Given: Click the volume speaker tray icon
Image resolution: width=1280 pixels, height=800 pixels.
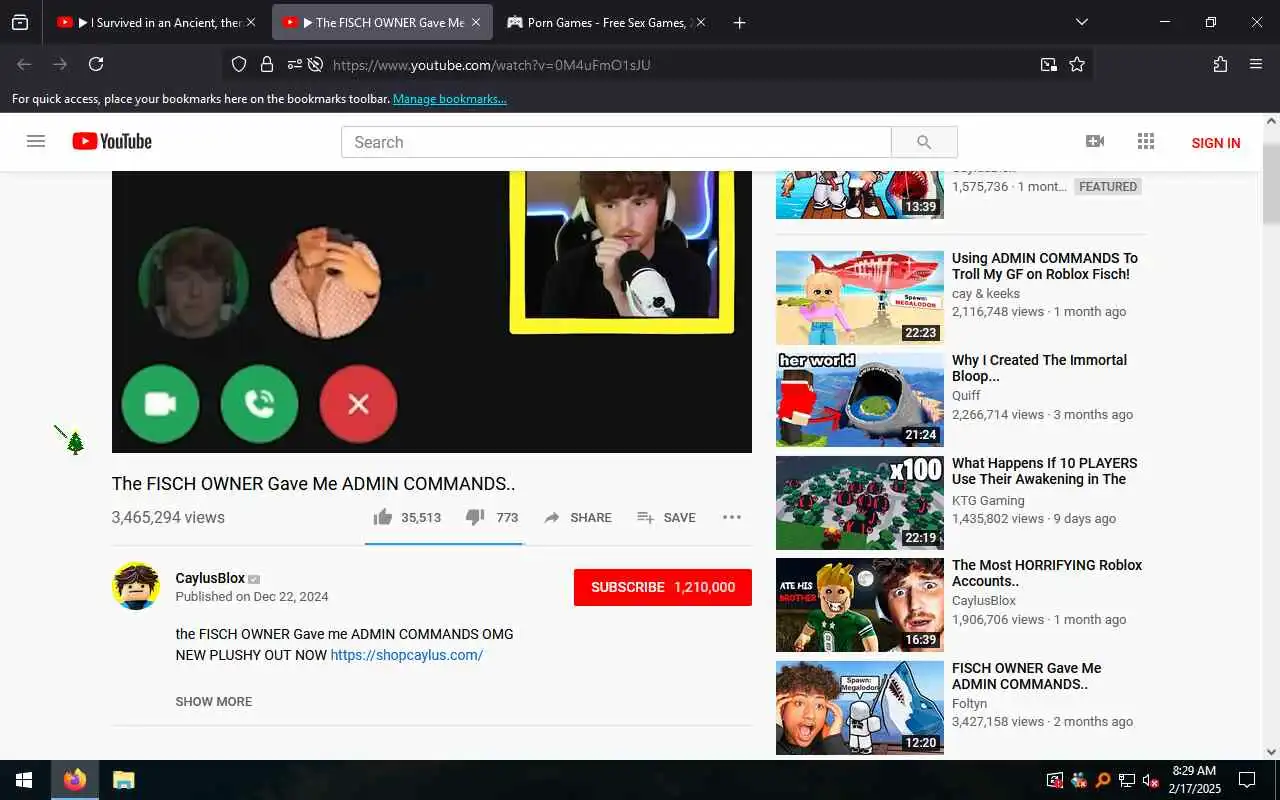Looking at the screenshot, I should coord(1150,780).
